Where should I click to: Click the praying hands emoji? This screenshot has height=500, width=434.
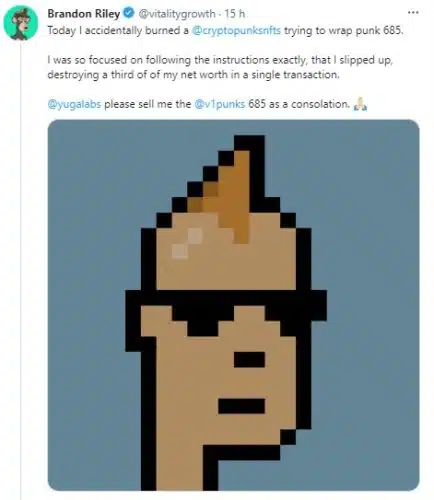coord(361,104)
